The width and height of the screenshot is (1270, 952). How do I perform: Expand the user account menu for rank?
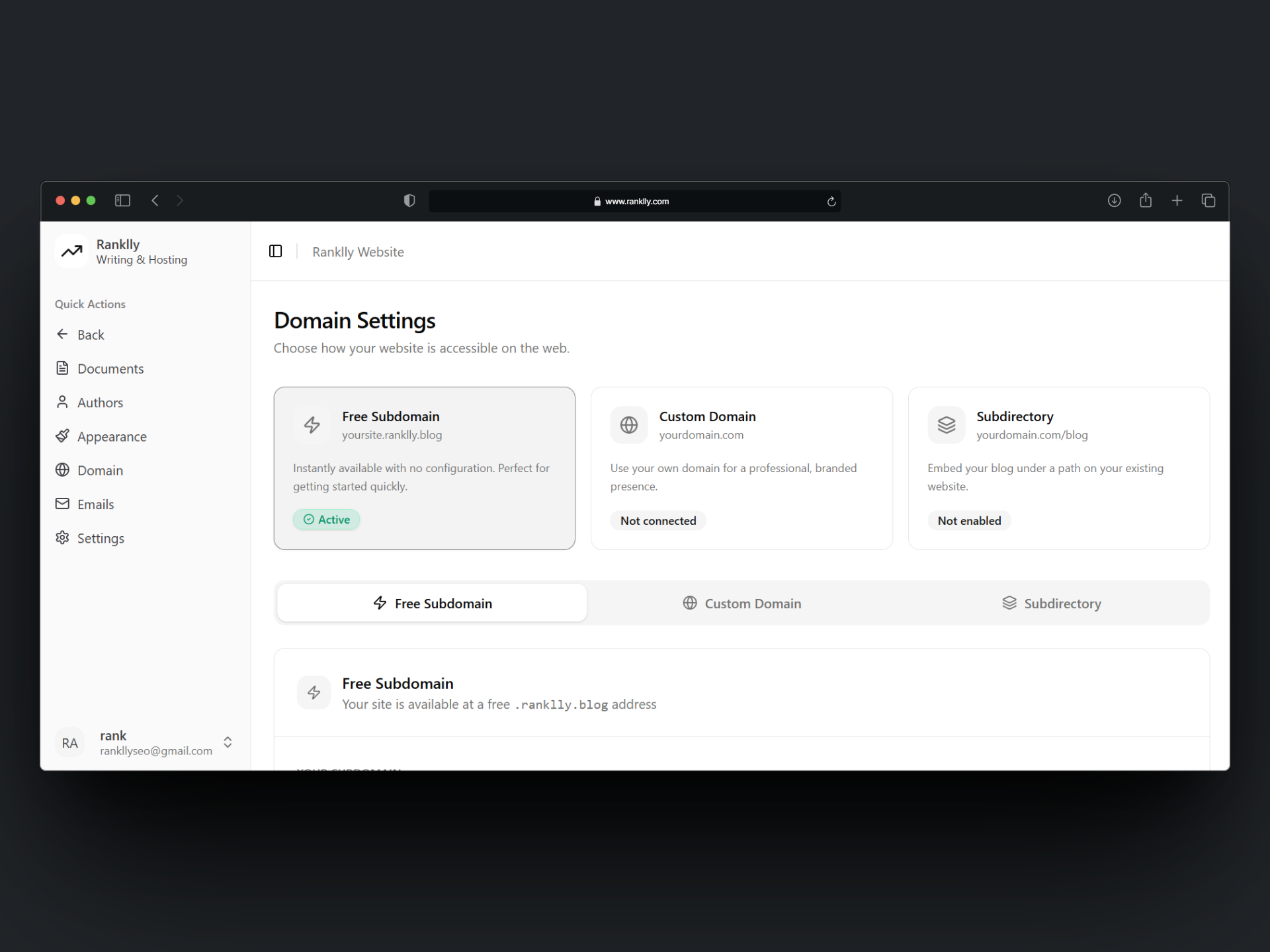pyautogui.click(x=227, y=742)
